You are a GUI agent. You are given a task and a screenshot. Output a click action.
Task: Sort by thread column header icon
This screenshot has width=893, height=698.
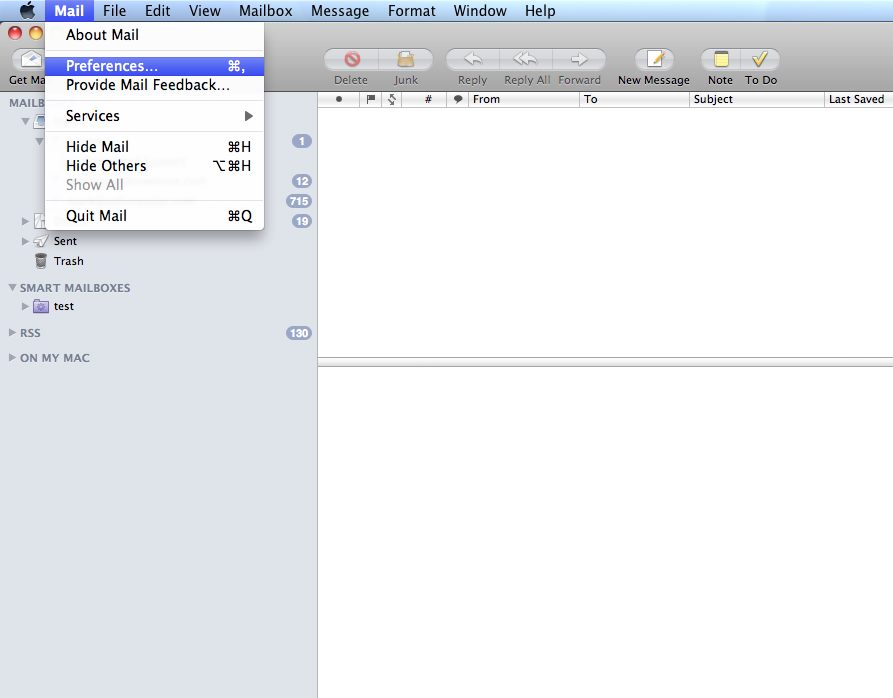(x=392, y=99)
